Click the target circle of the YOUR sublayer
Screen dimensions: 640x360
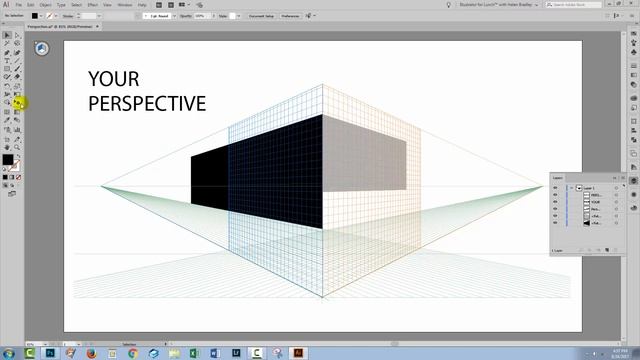click(616, 202)
